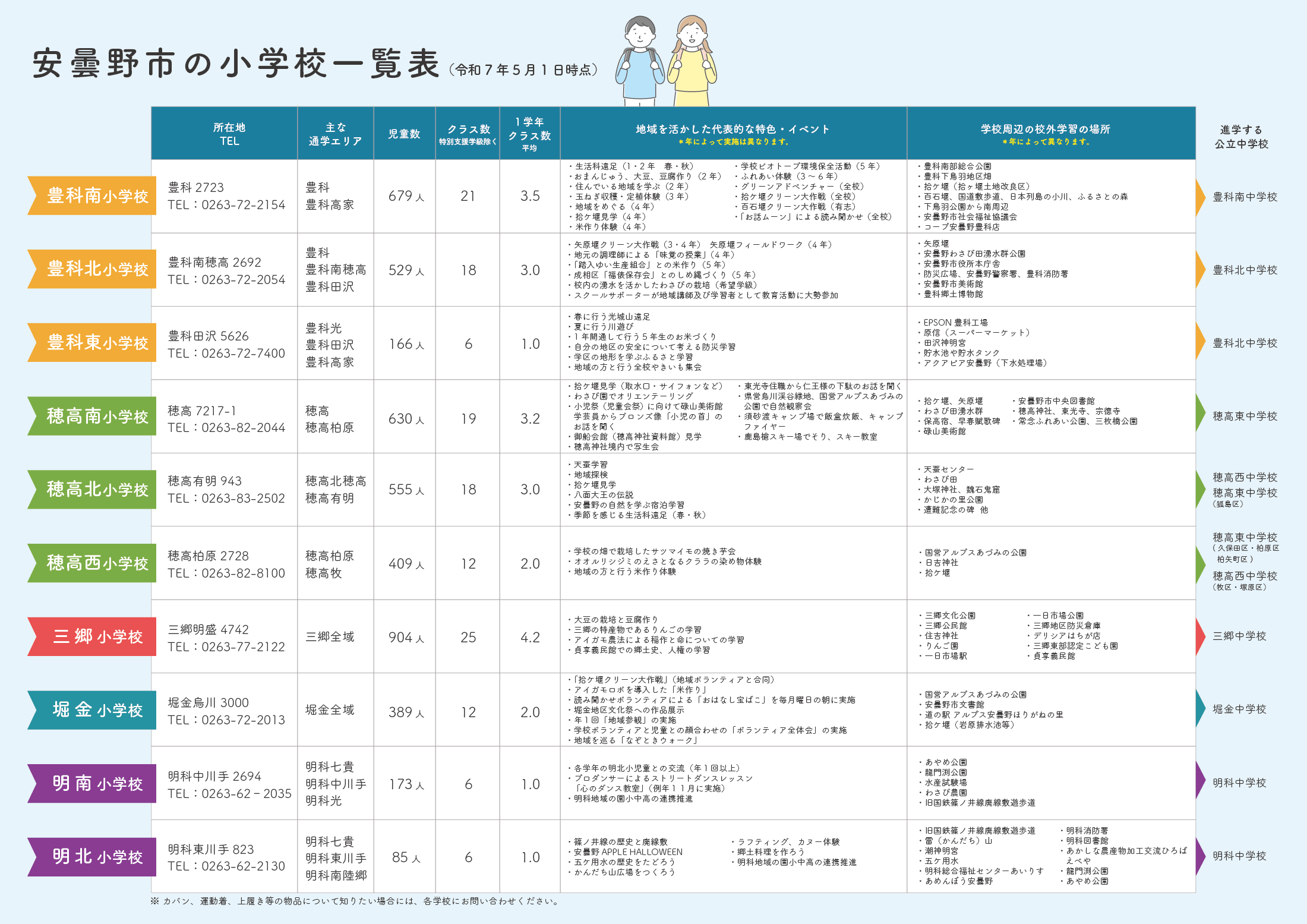
Task: Click 豊科東小学校 phone number 0263-72-7400
Action: (243, 353)
